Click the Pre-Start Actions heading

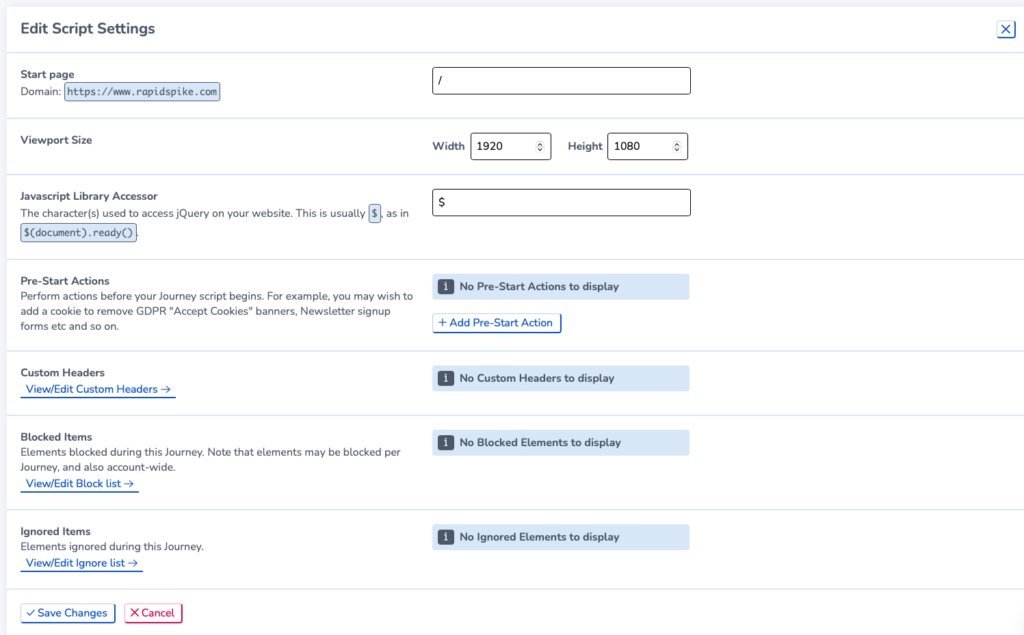coord(65,281)
